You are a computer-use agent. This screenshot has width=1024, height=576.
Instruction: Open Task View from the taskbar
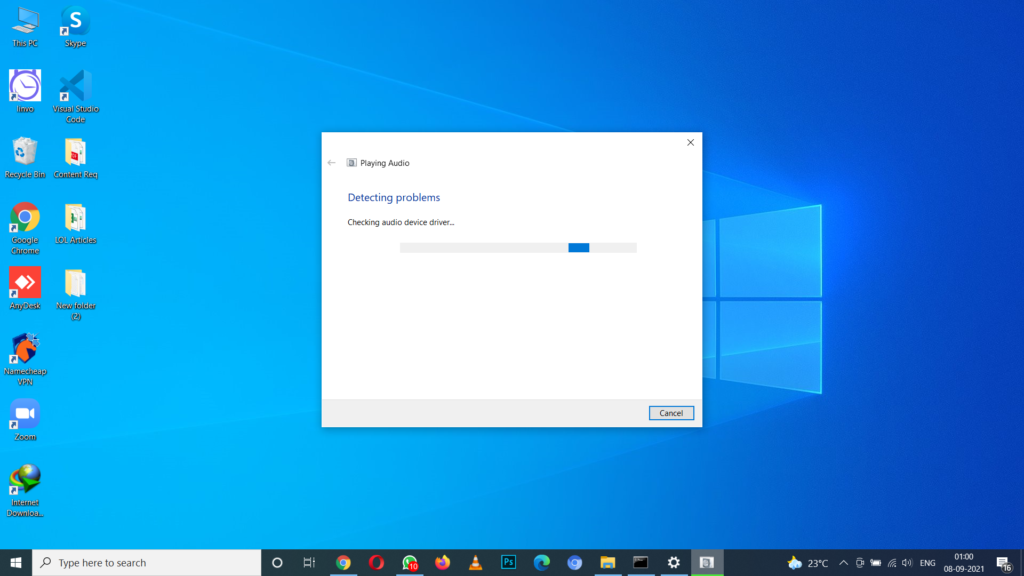pyautogui.click(x=309, y=562)
